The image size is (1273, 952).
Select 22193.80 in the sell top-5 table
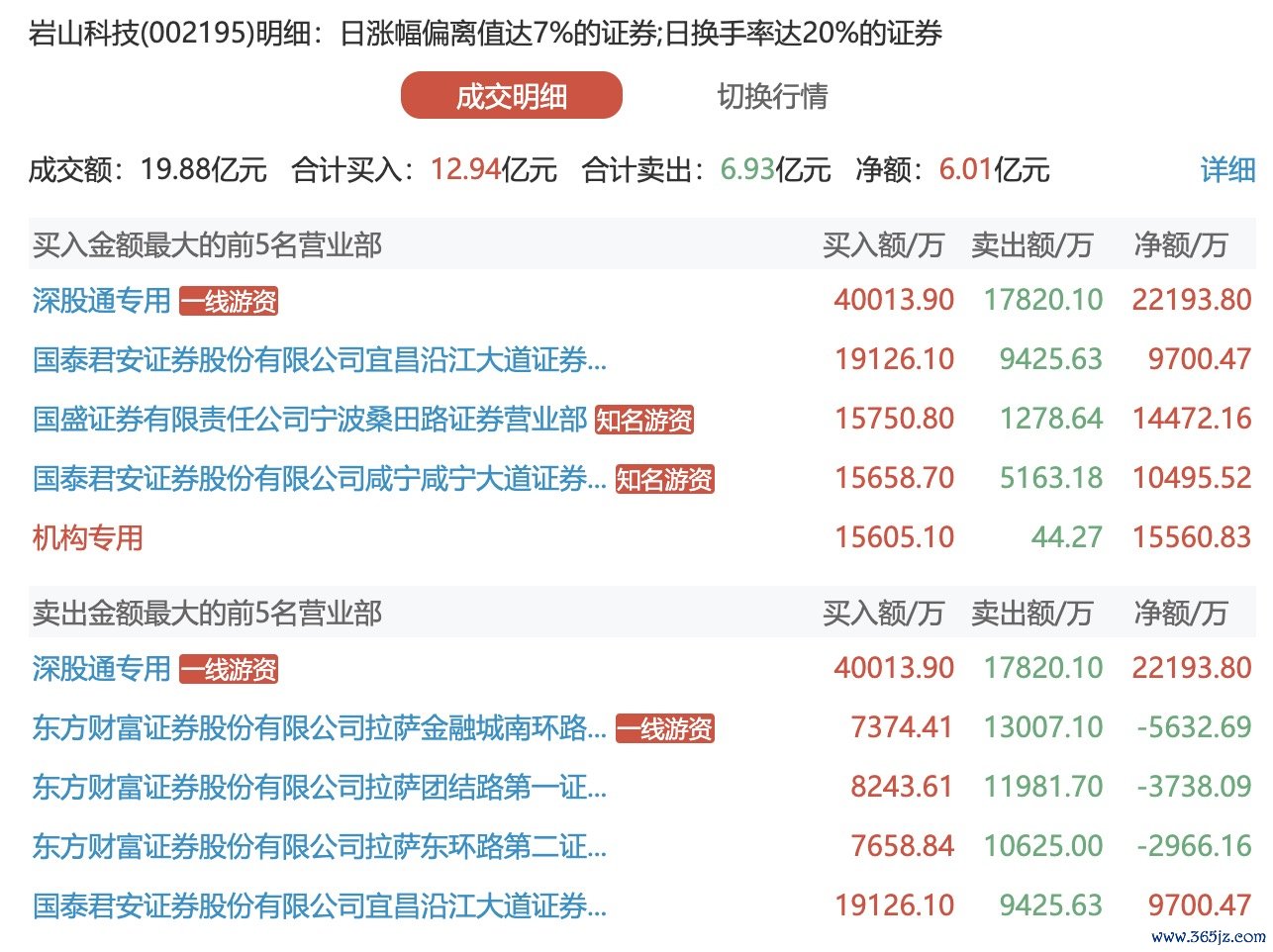pos(1192,668)
